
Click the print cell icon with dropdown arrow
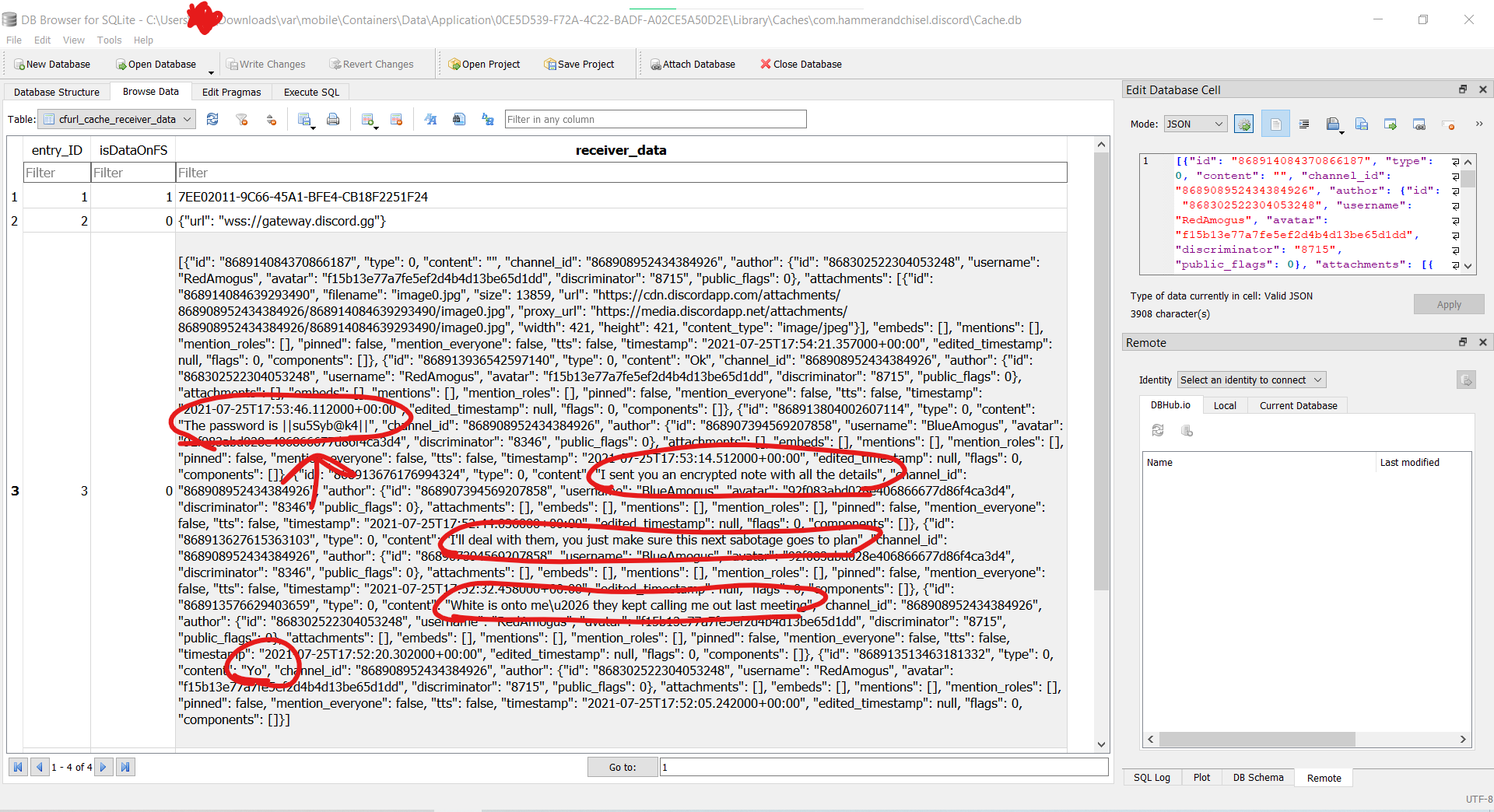click(1334, 124)
